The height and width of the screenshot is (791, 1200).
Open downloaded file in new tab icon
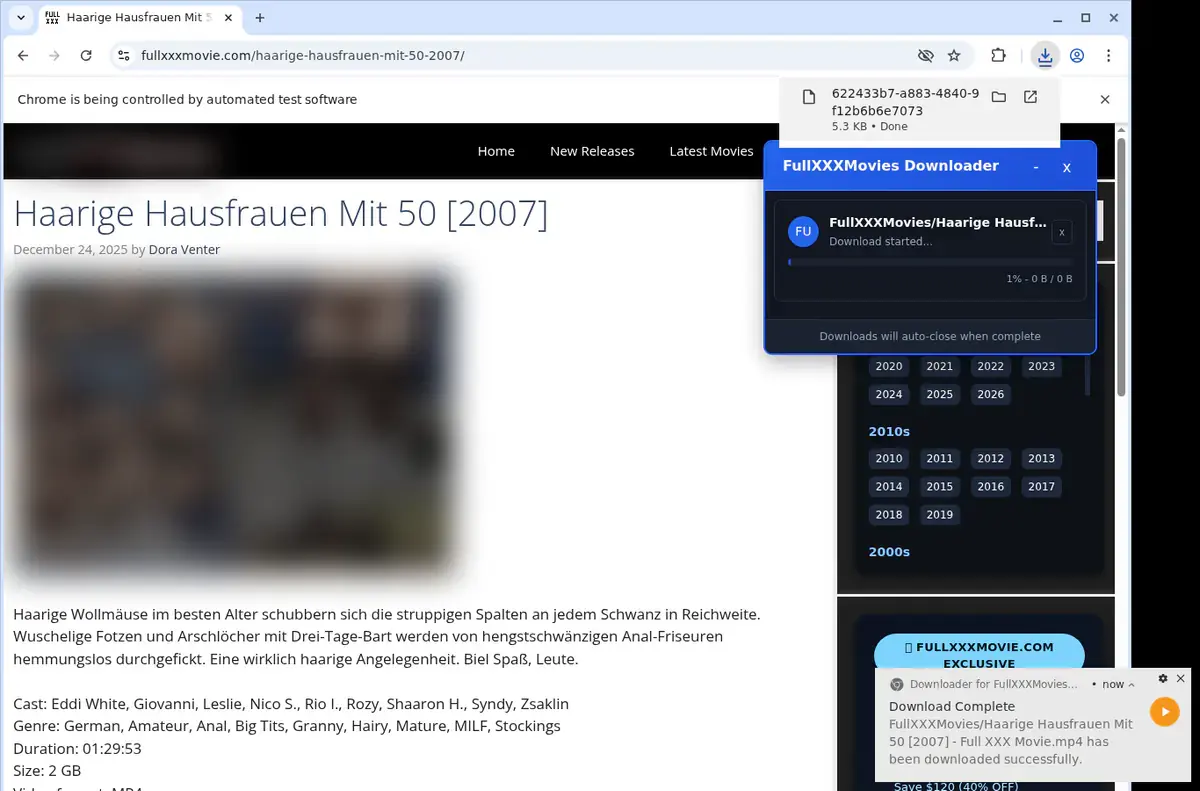click(x=1030, y=97)
